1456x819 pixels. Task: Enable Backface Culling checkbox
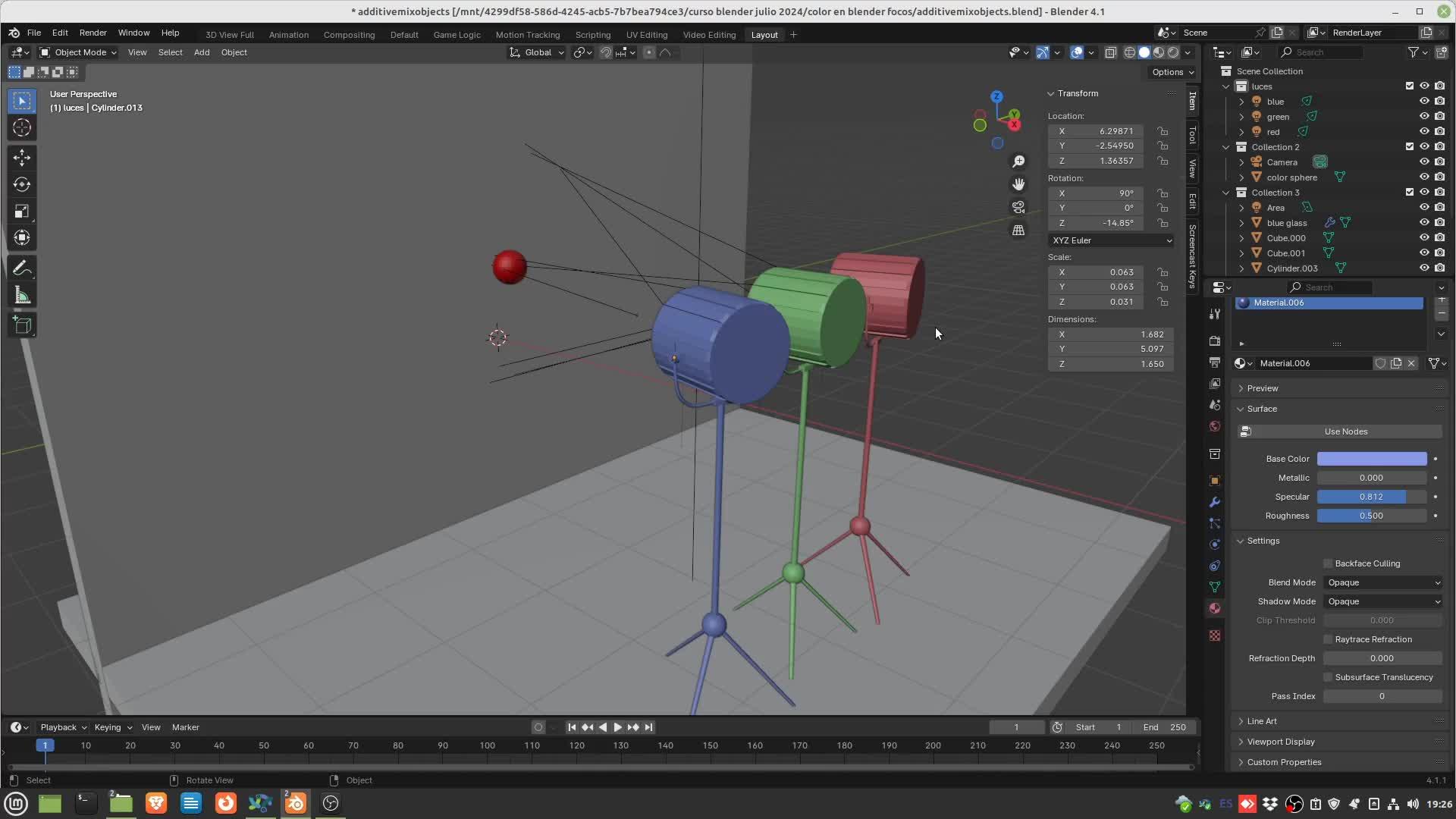(1328, 563)
